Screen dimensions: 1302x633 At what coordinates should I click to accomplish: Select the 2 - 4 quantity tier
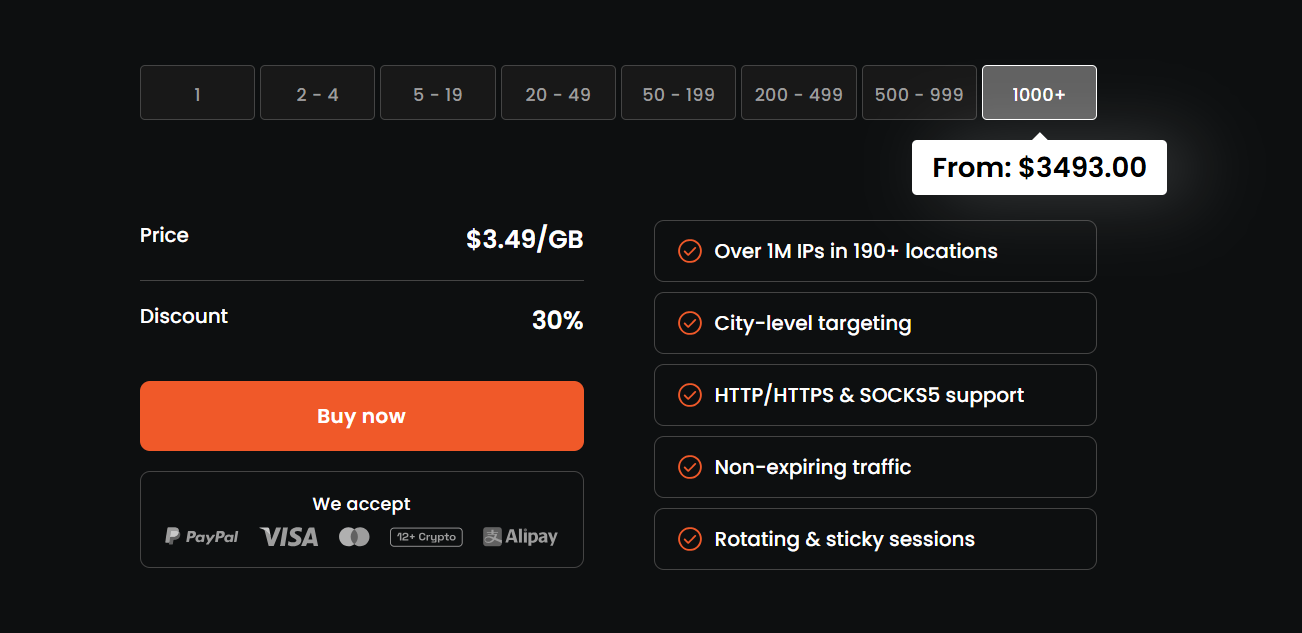pos(317,93)
